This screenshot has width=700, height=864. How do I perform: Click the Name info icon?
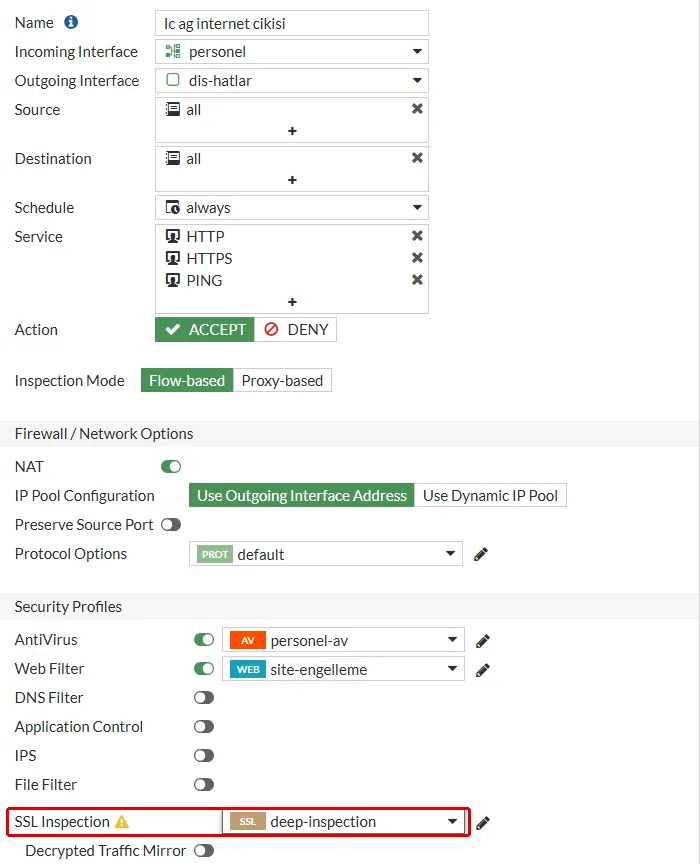[x=71, y=22]
